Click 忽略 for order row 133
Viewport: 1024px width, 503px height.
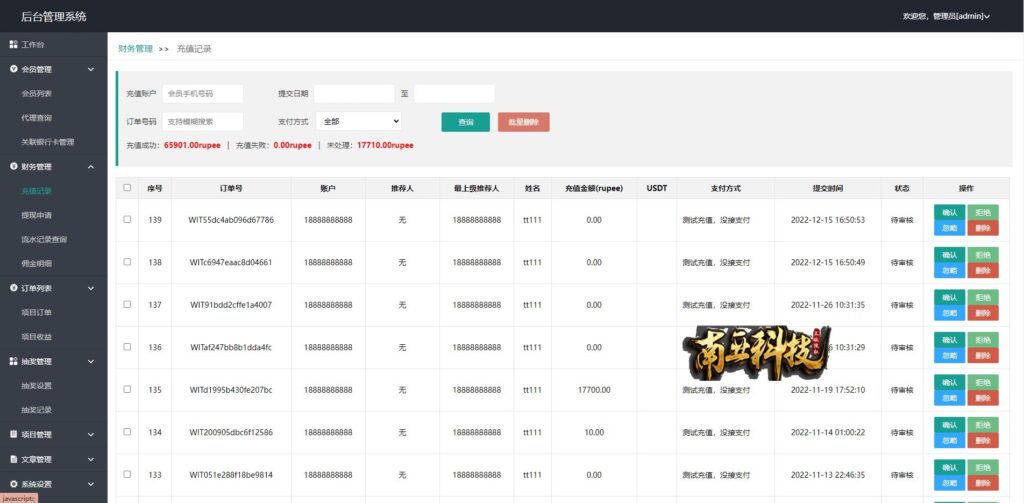950,483
